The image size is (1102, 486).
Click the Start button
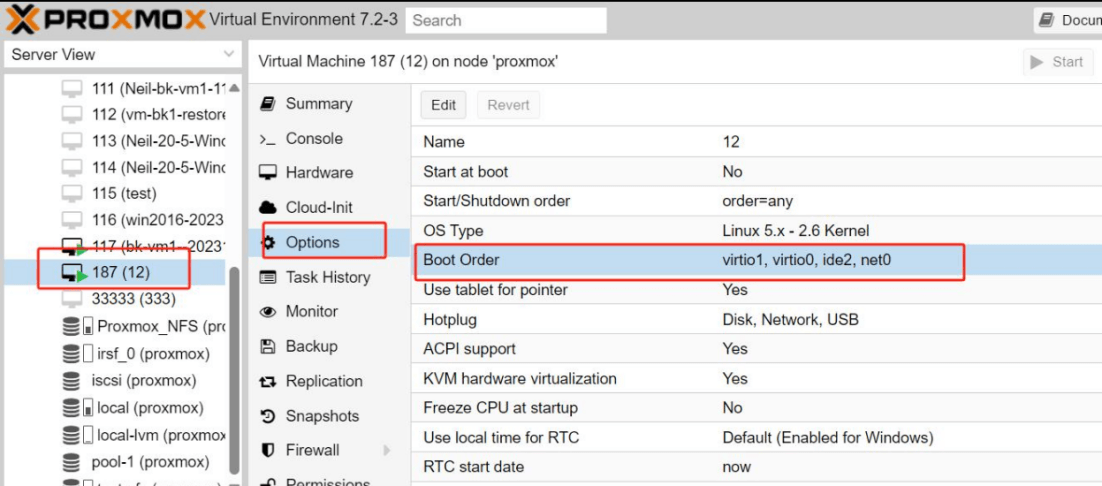1057,63
